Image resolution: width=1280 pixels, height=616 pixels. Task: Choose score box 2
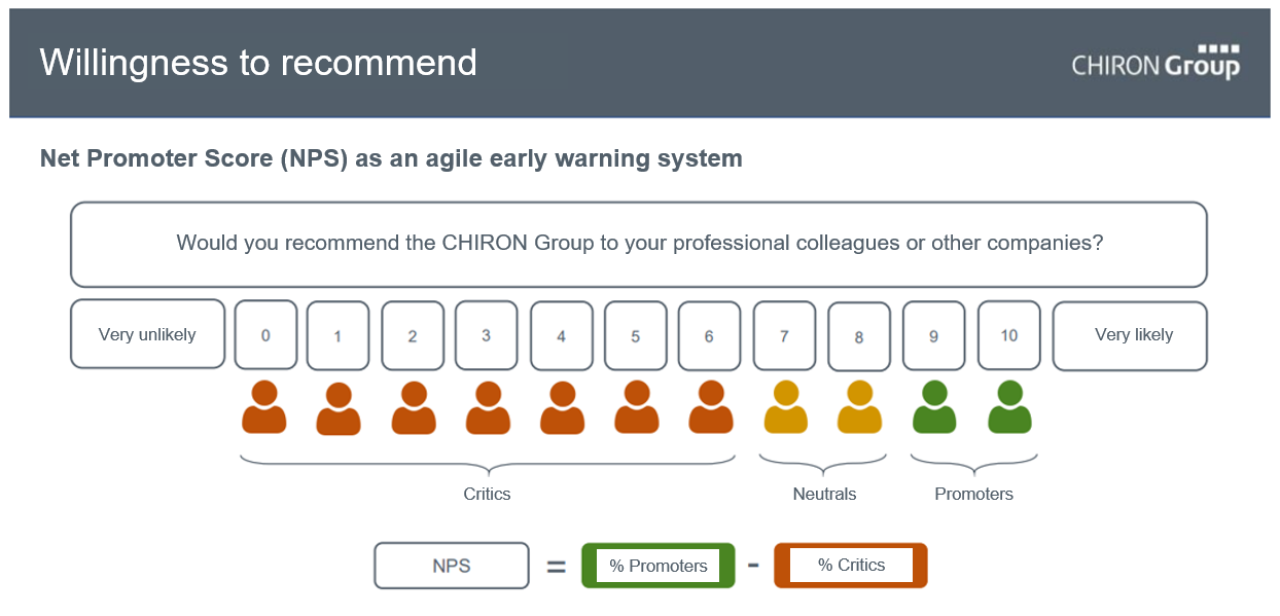[x=412, y=336]
